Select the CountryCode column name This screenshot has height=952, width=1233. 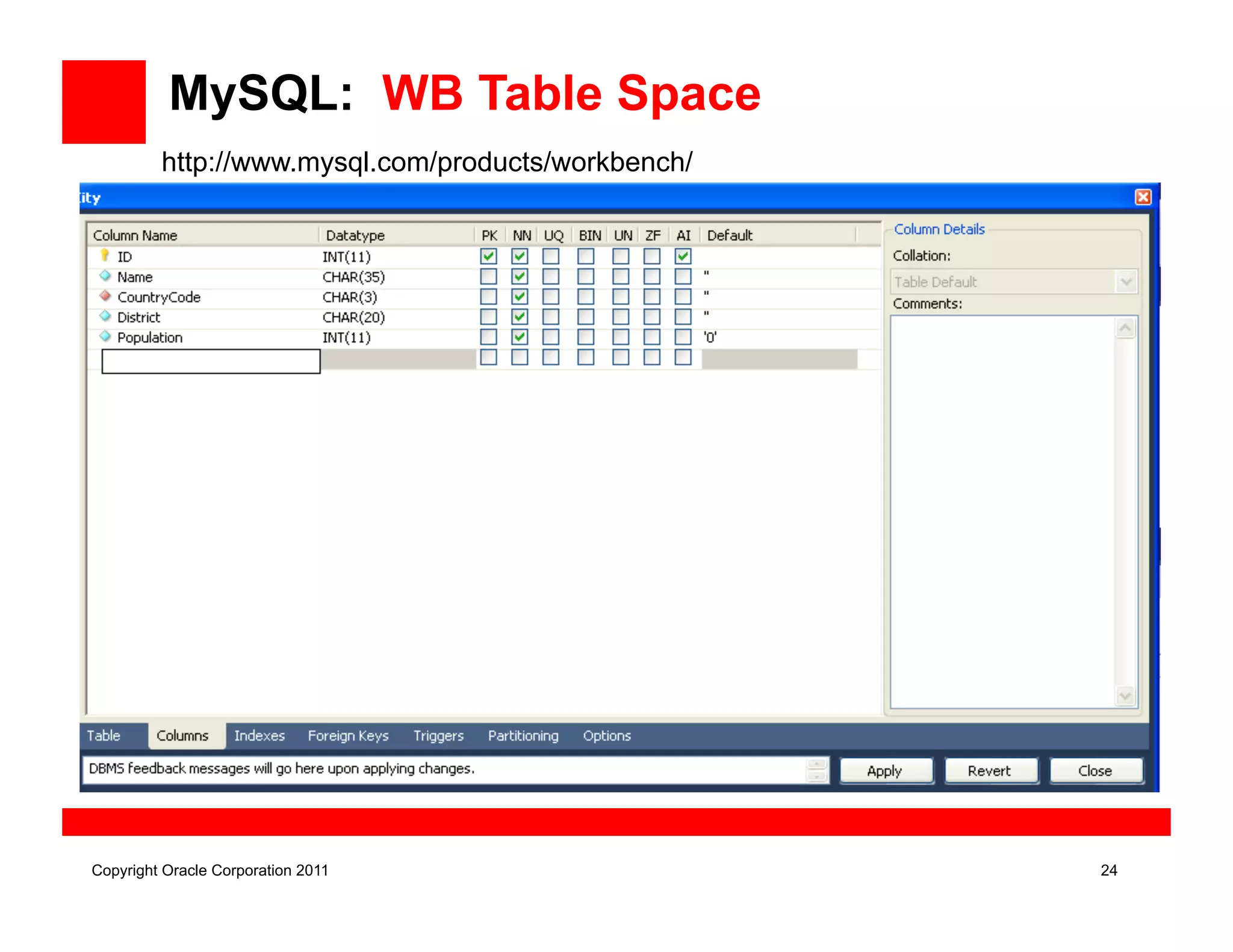(x=159, y=297)
